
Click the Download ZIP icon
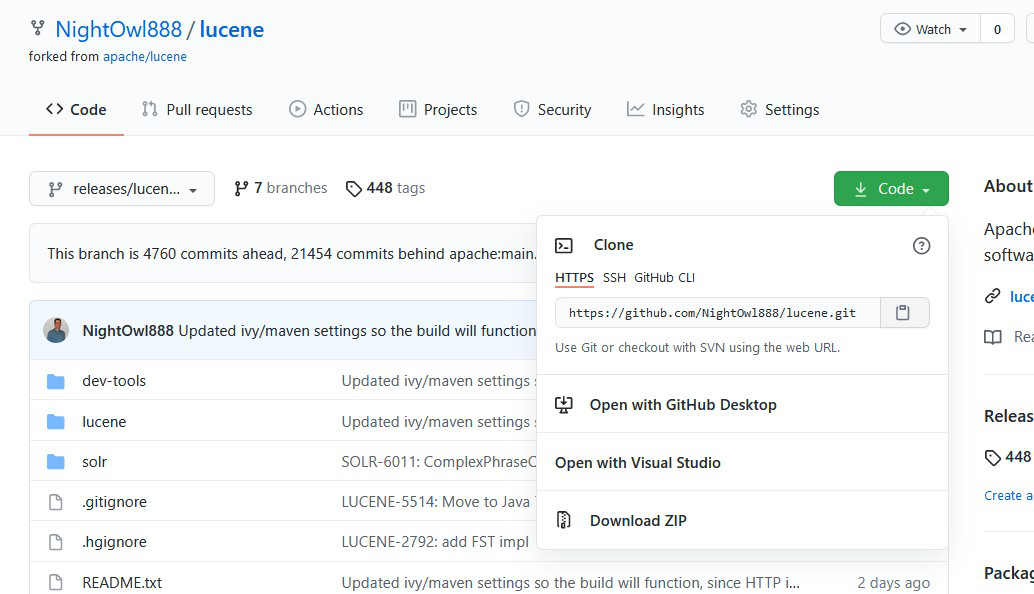(x=564, y=520)
